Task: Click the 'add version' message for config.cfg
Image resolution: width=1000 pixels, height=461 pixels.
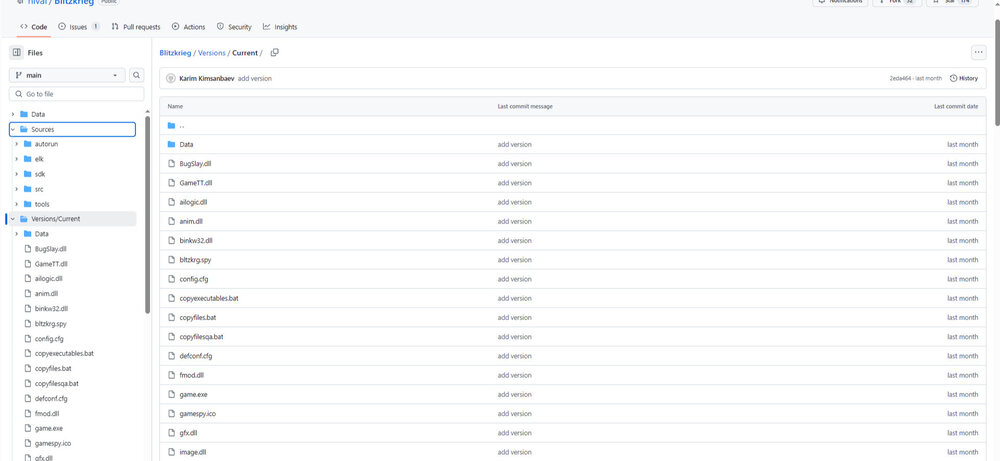Action: coord(515,279)
